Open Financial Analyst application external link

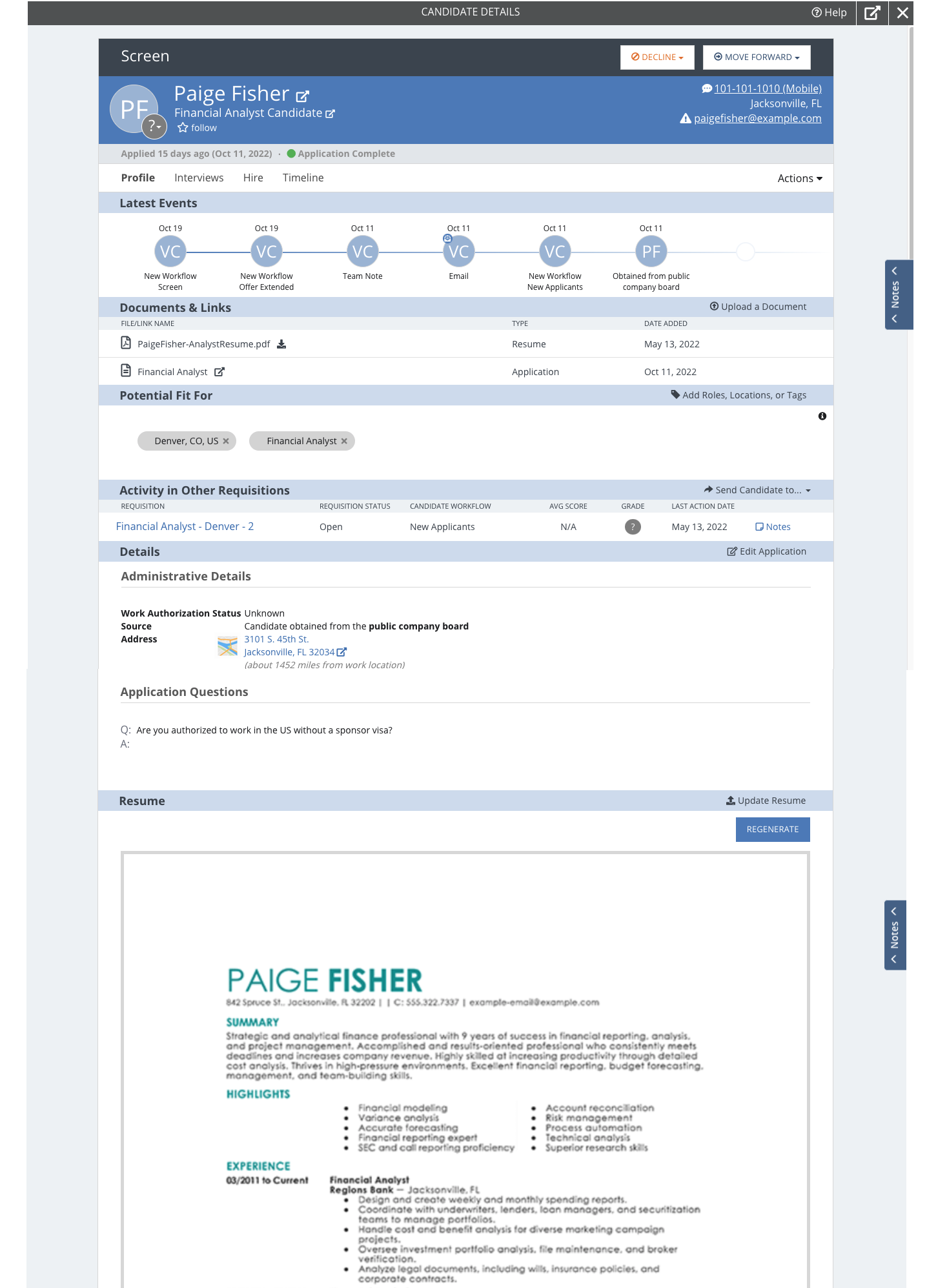click(219, 372)
